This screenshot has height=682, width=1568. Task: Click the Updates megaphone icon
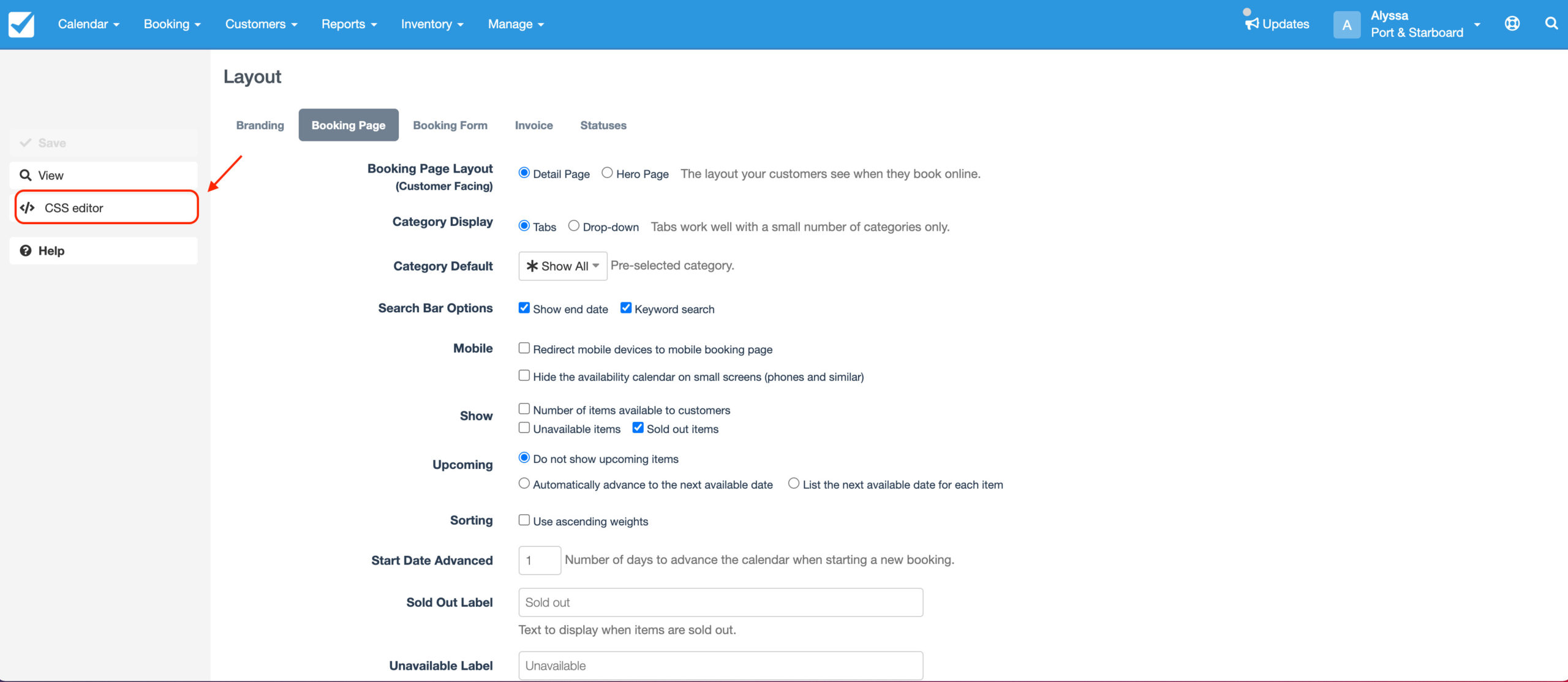tap(1252, 23)
